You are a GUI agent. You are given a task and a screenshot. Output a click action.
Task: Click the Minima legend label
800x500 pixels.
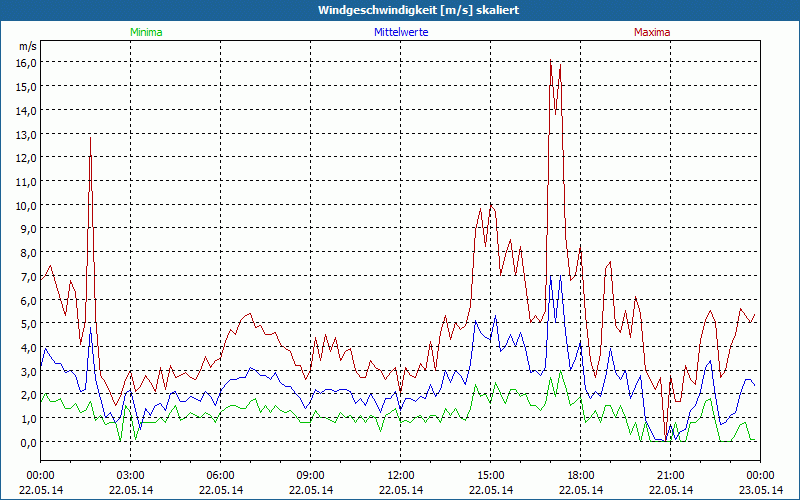146,32
